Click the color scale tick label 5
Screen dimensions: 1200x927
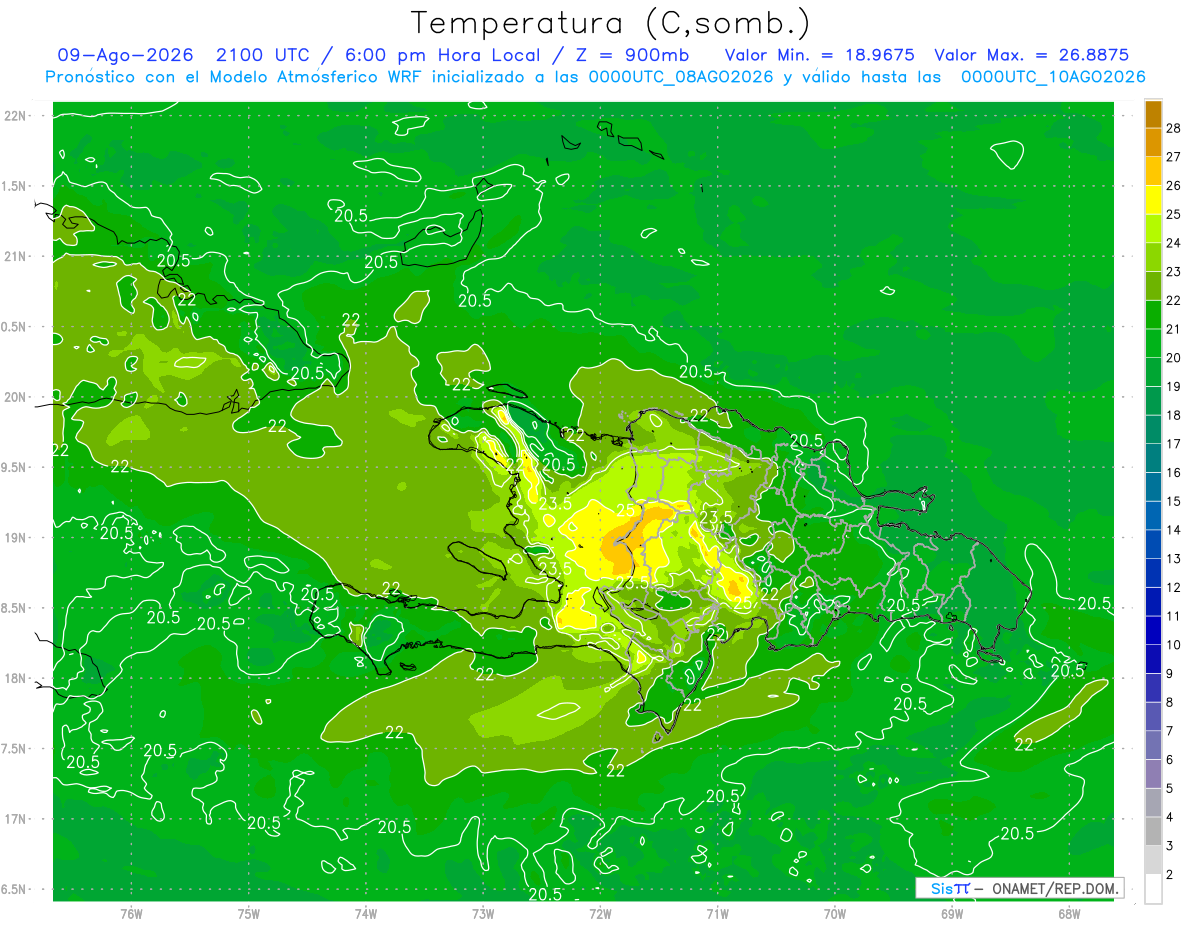[1172, 788]
